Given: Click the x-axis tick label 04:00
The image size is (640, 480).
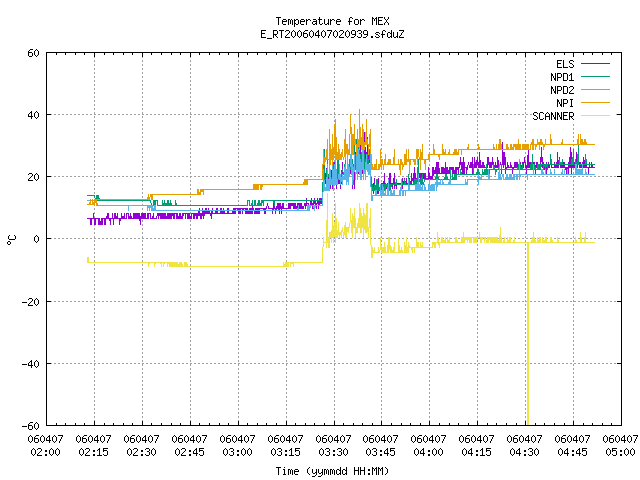Looking at the screenshot, I should (x=429, y=452).
